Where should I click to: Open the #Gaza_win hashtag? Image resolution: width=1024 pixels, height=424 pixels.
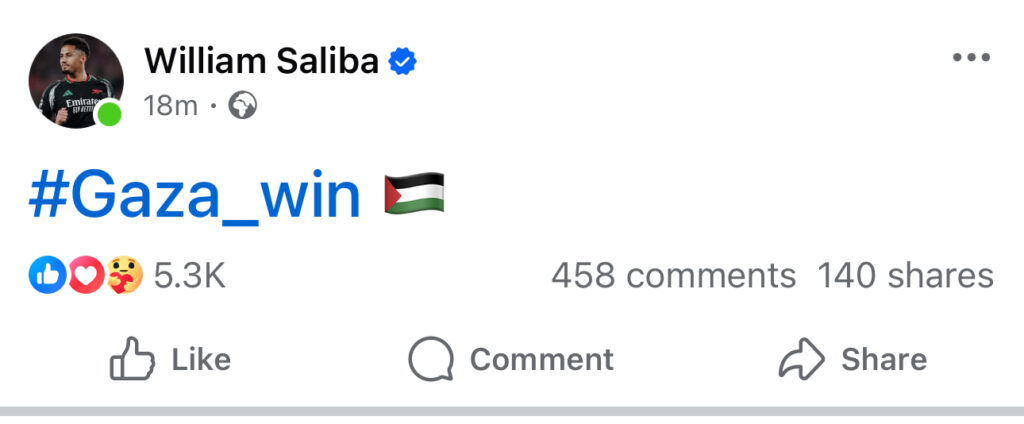click(x=194, y=197)
